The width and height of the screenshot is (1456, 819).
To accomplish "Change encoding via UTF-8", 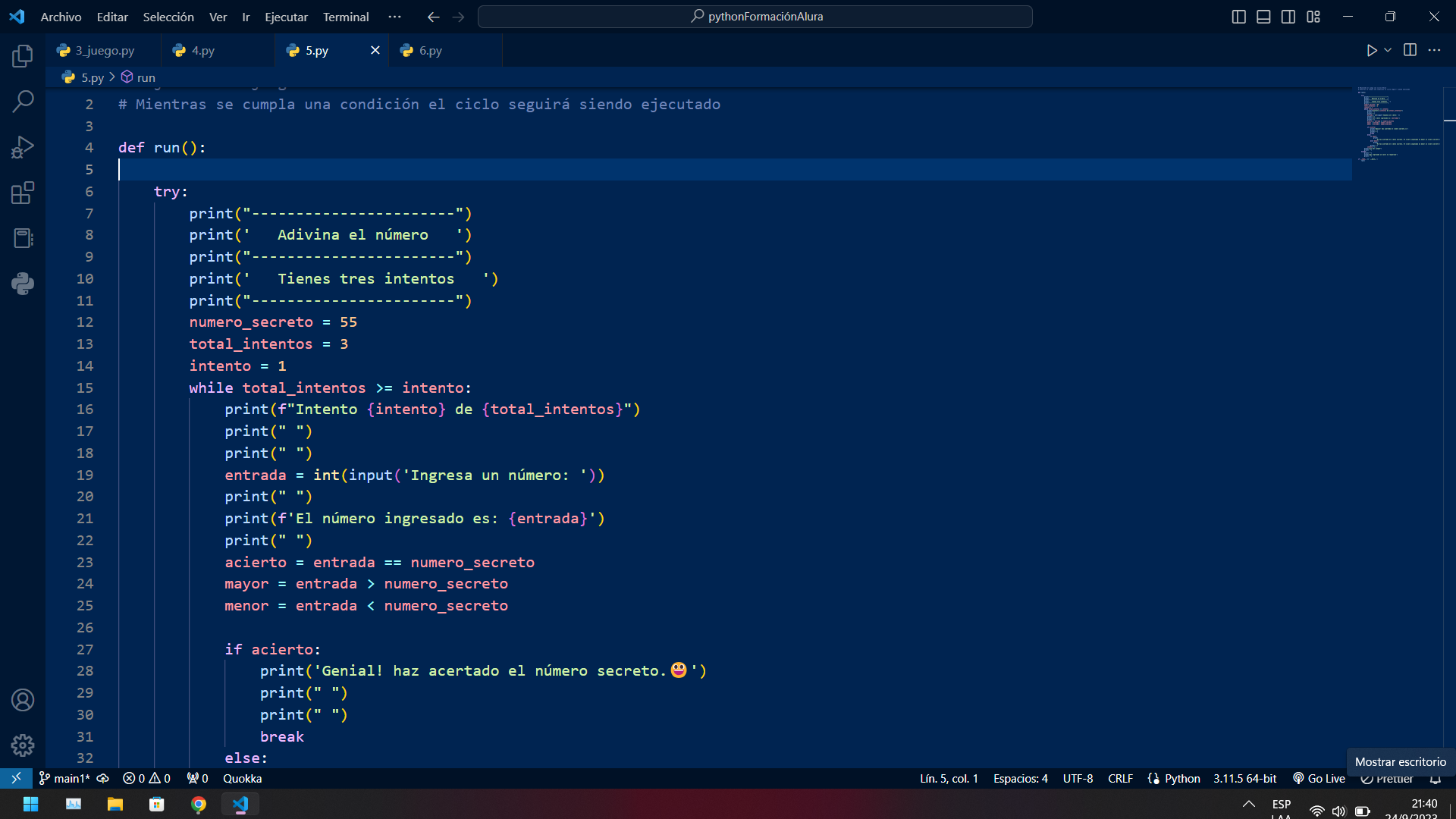I will click(x=1078, y=778).
